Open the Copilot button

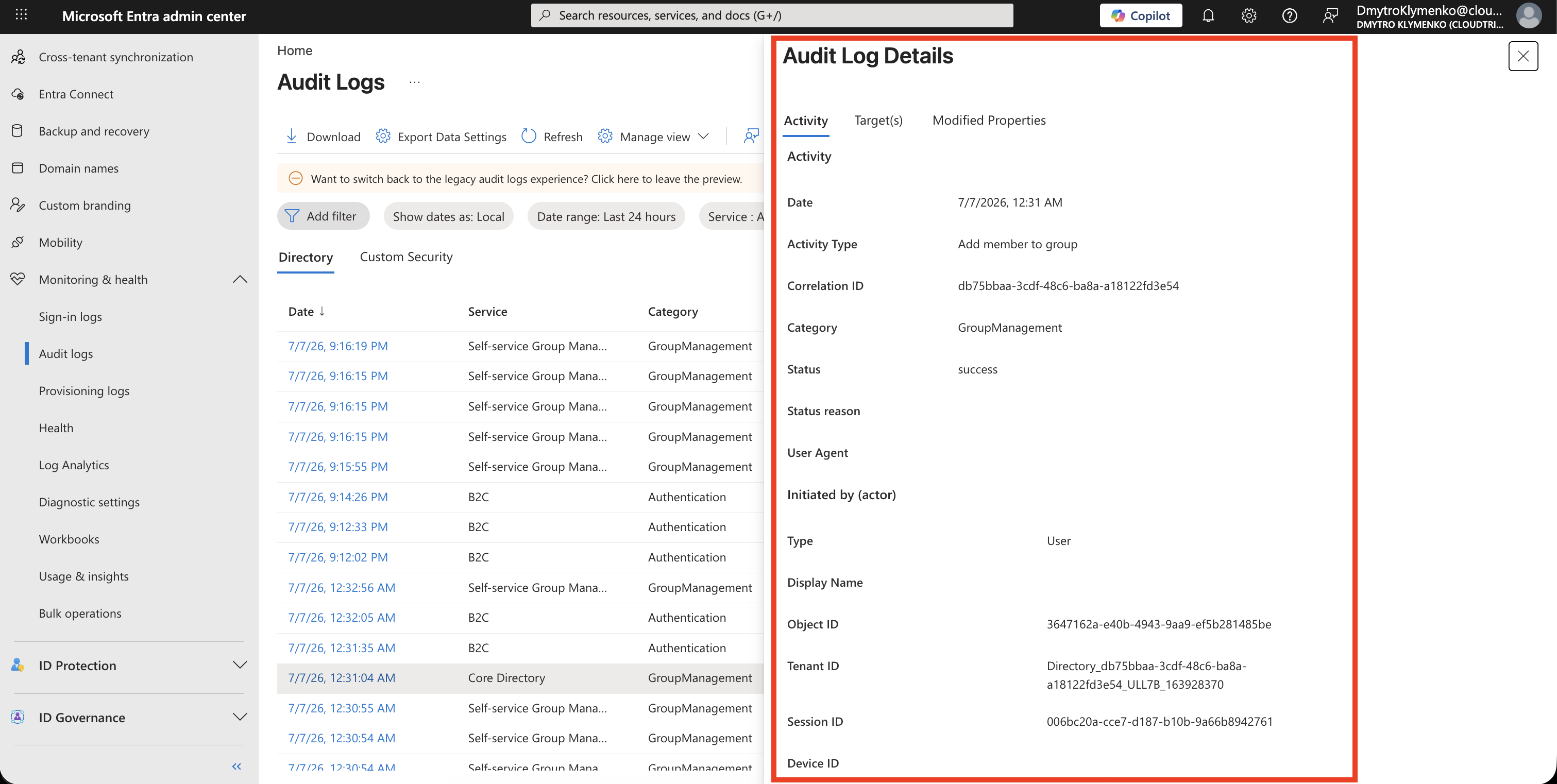(x=1141, y=16)
